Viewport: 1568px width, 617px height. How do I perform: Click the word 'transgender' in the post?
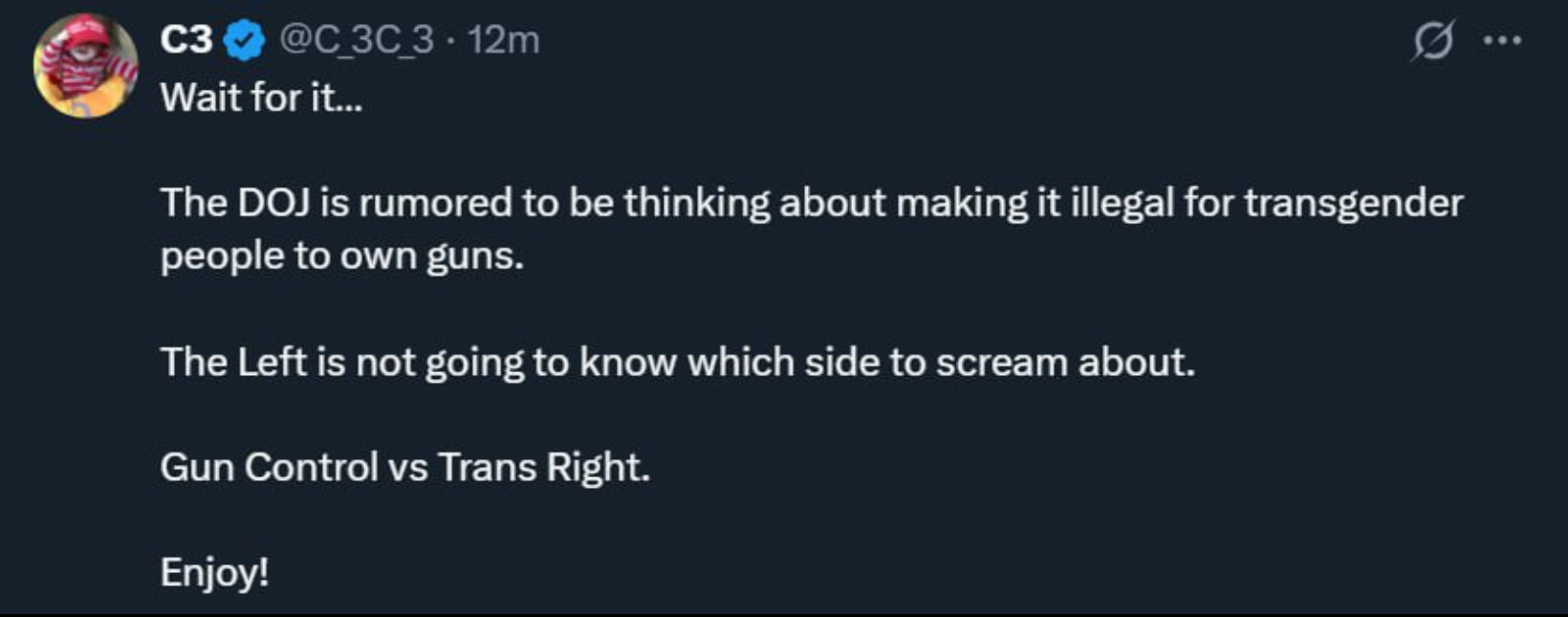point(1353,203)
